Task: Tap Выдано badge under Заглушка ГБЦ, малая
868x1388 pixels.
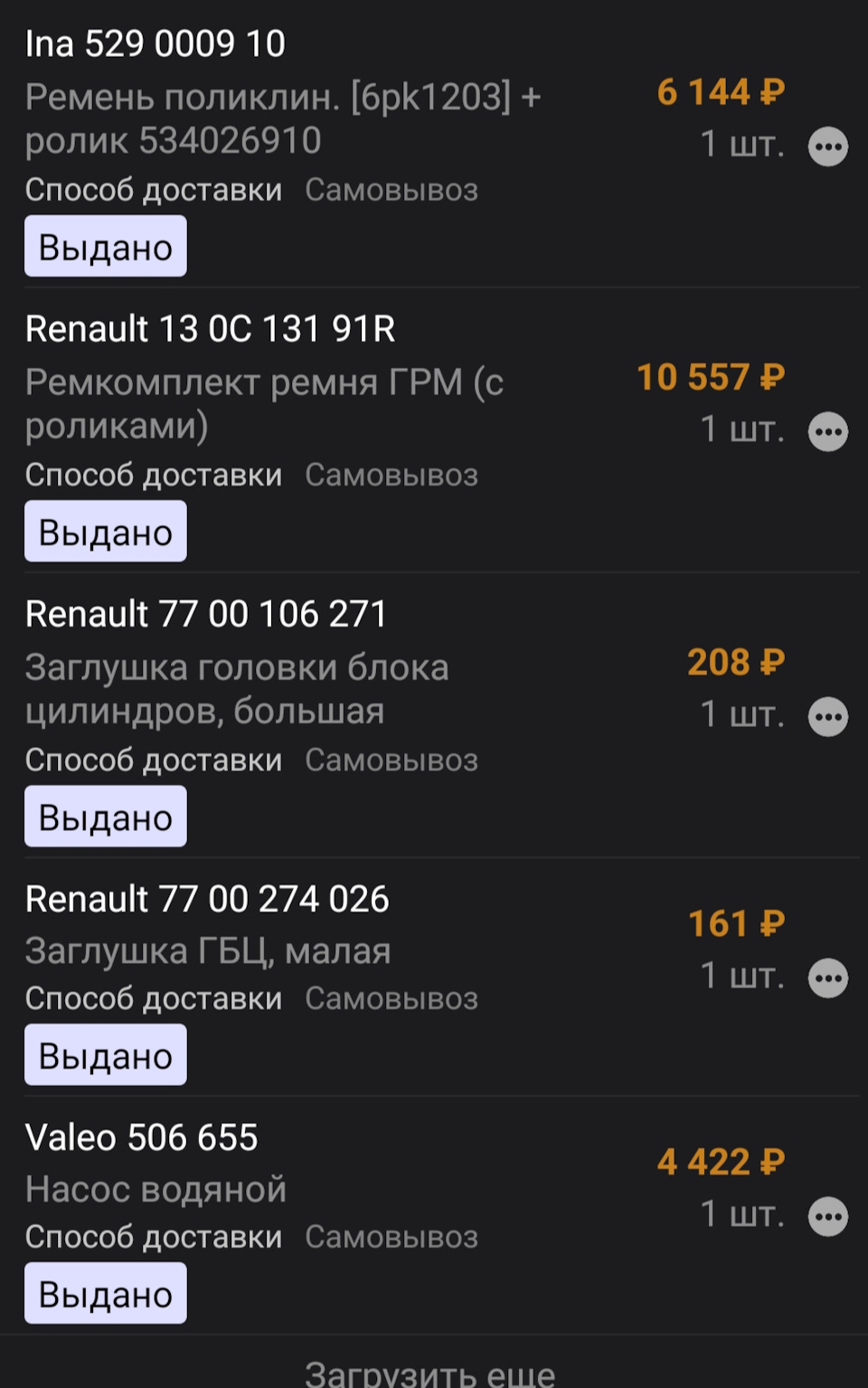Action: pos(106,1054)
